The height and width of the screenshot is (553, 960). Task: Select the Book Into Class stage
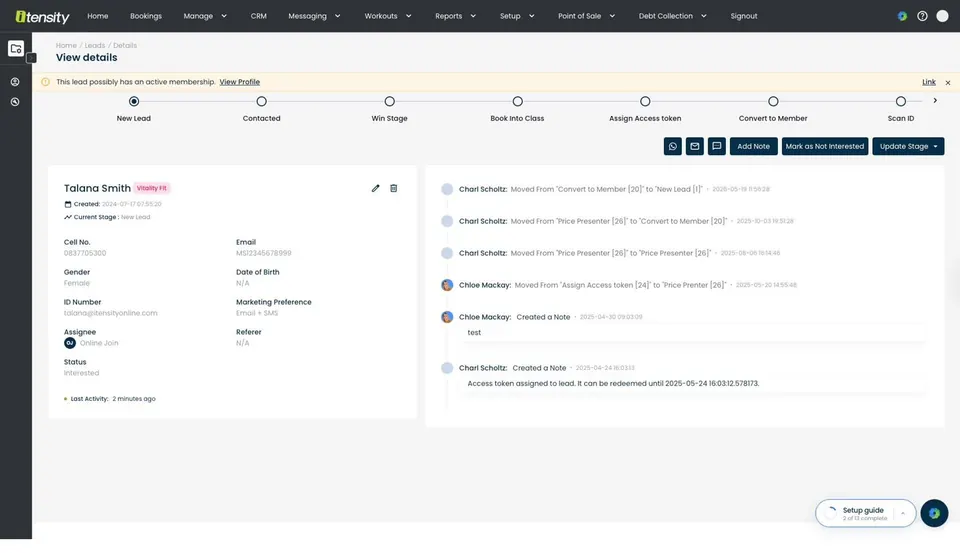(517, 101)
